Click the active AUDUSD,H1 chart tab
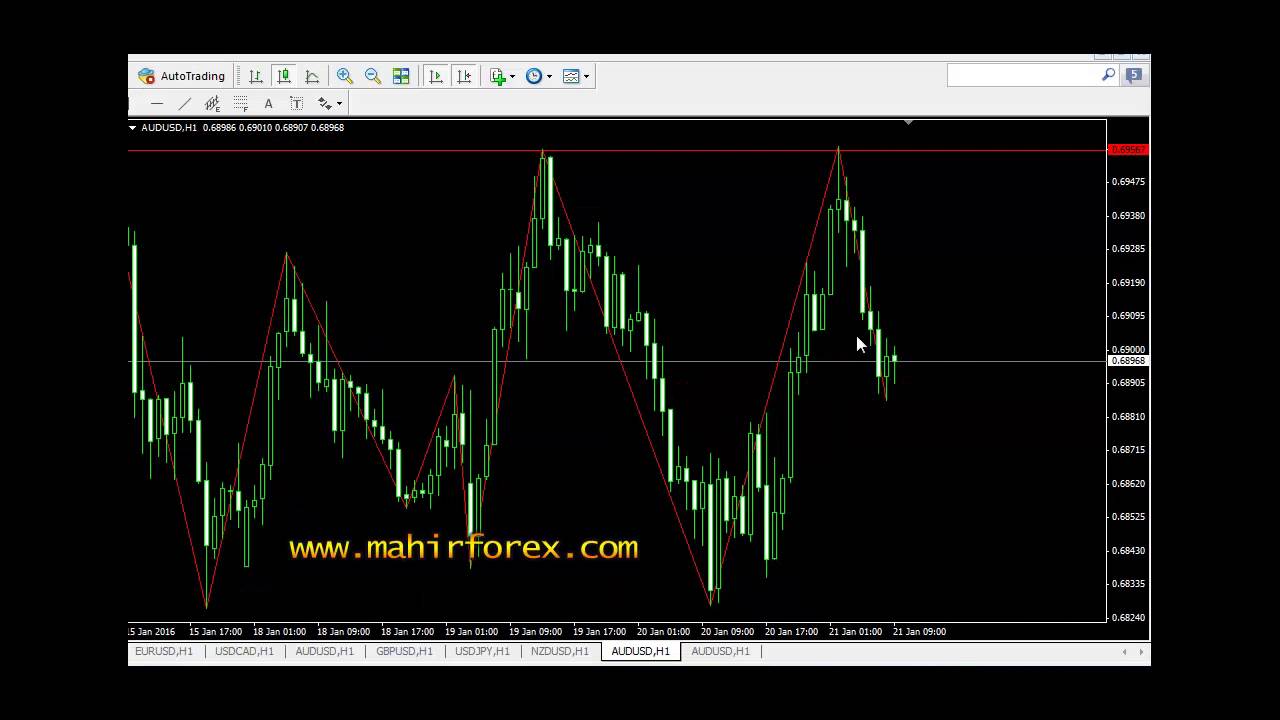The image size is (1280, 720). (640, 651)
